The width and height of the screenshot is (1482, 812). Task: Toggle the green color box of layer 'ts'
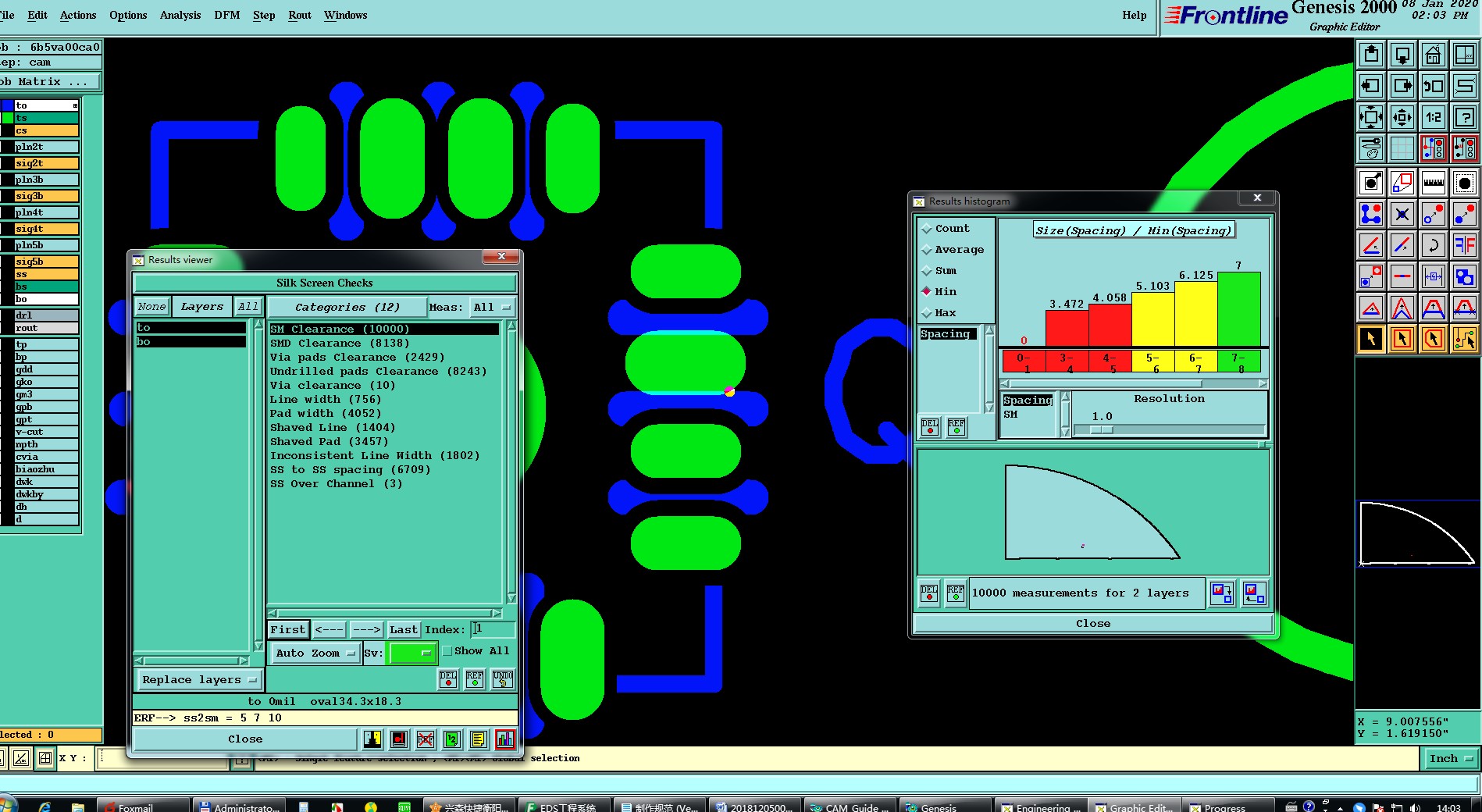[x=7, y=118]
